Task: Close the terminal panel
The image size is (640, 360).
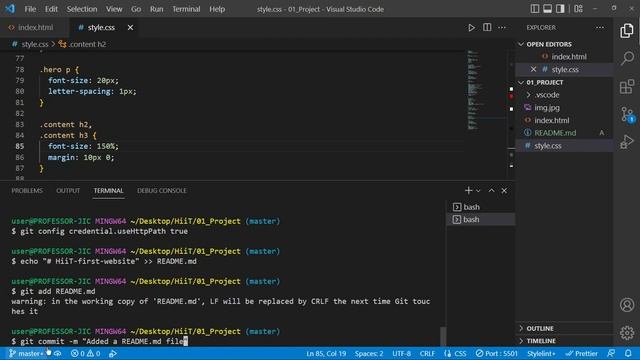Action: [x=504, y=191]
